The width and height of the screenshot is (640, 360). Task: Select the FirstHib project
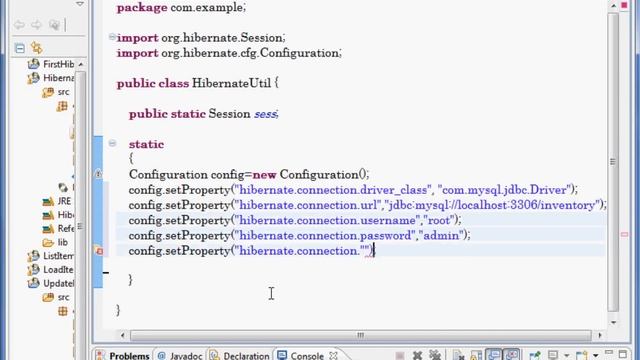tap(51, 64)
